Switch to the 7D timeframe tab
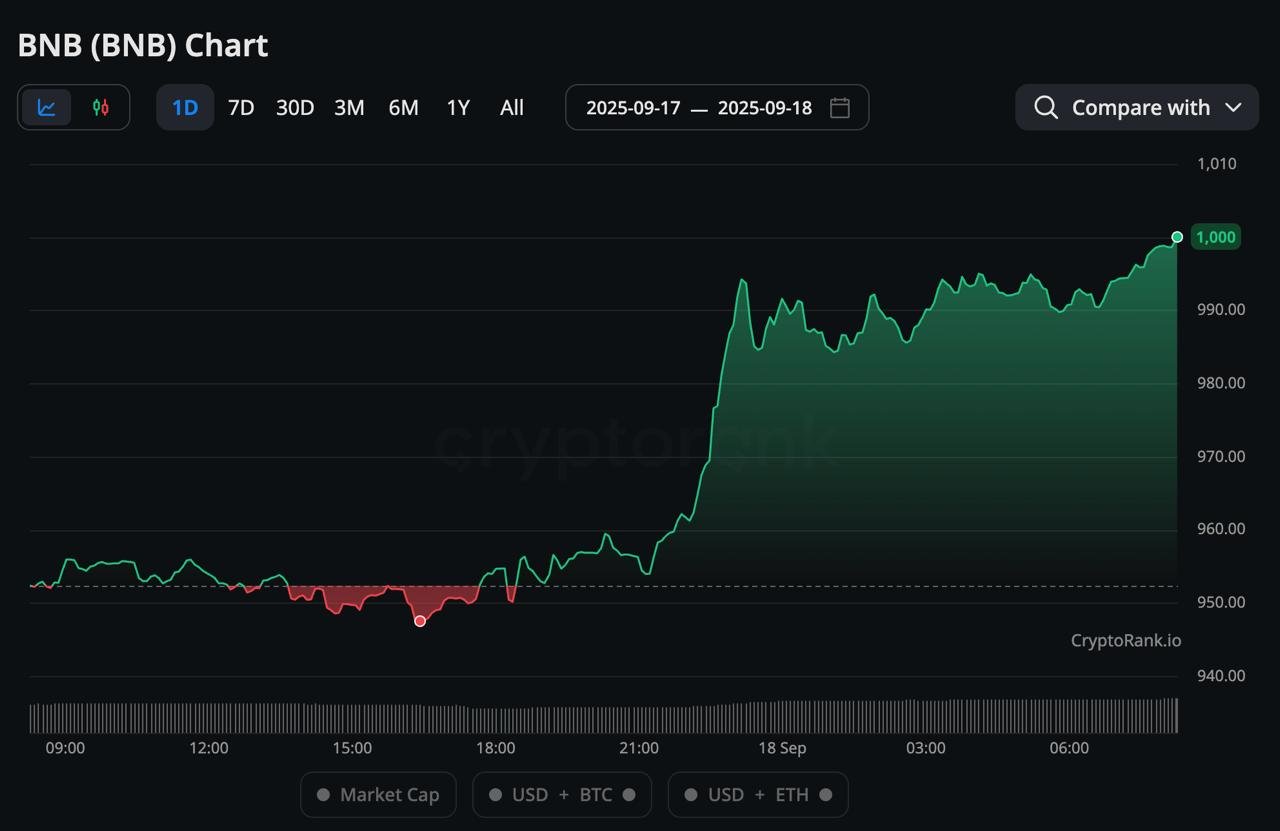The width and height of the screenshot is (1280, 831). (240, 107)
